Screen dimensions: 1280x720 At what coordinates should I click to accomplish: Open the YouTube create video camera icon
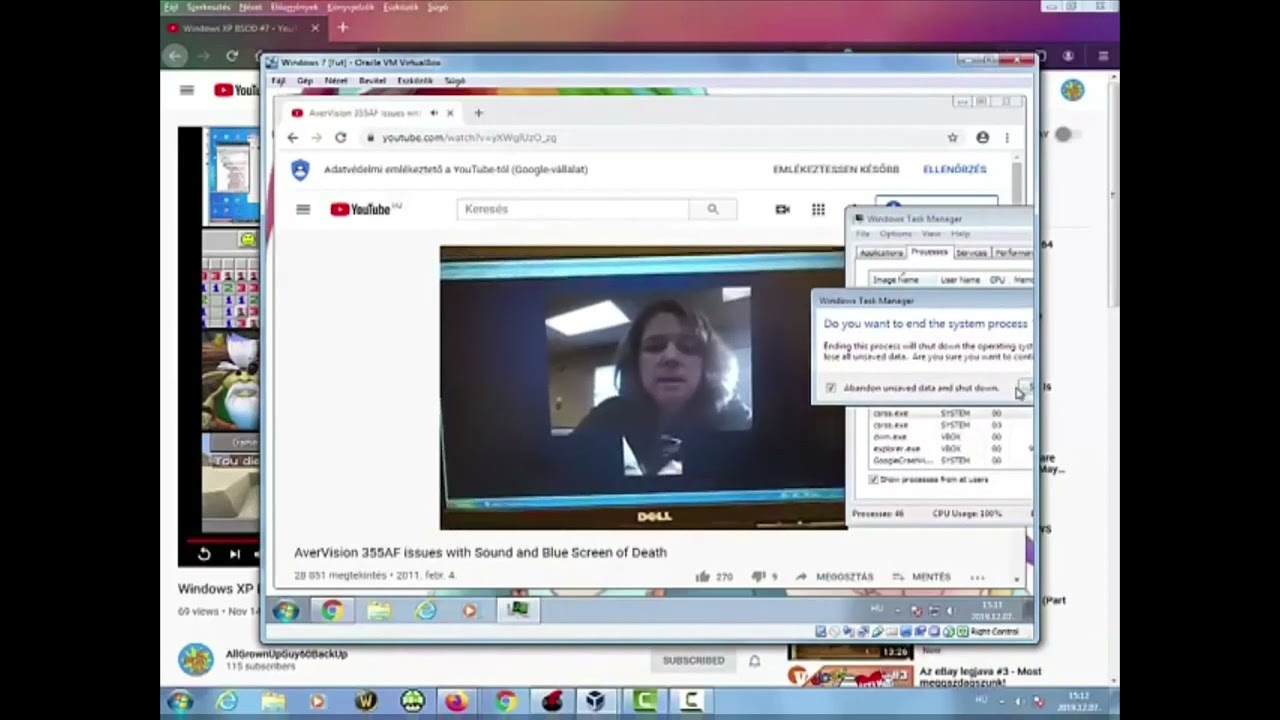point(782,209)
